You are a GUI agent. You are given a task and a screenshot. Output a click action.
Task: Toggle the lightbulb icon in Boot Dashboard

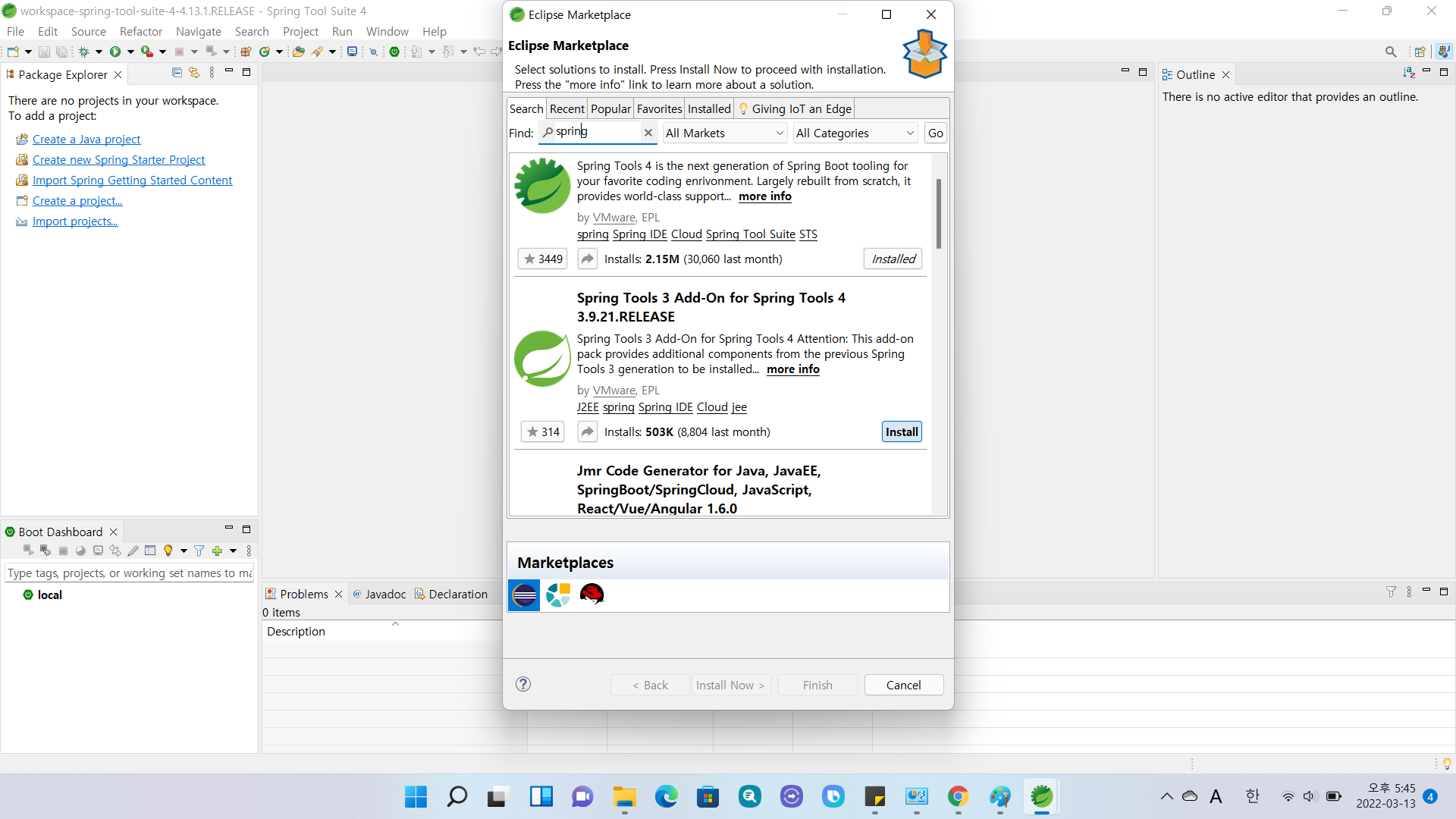168,551
